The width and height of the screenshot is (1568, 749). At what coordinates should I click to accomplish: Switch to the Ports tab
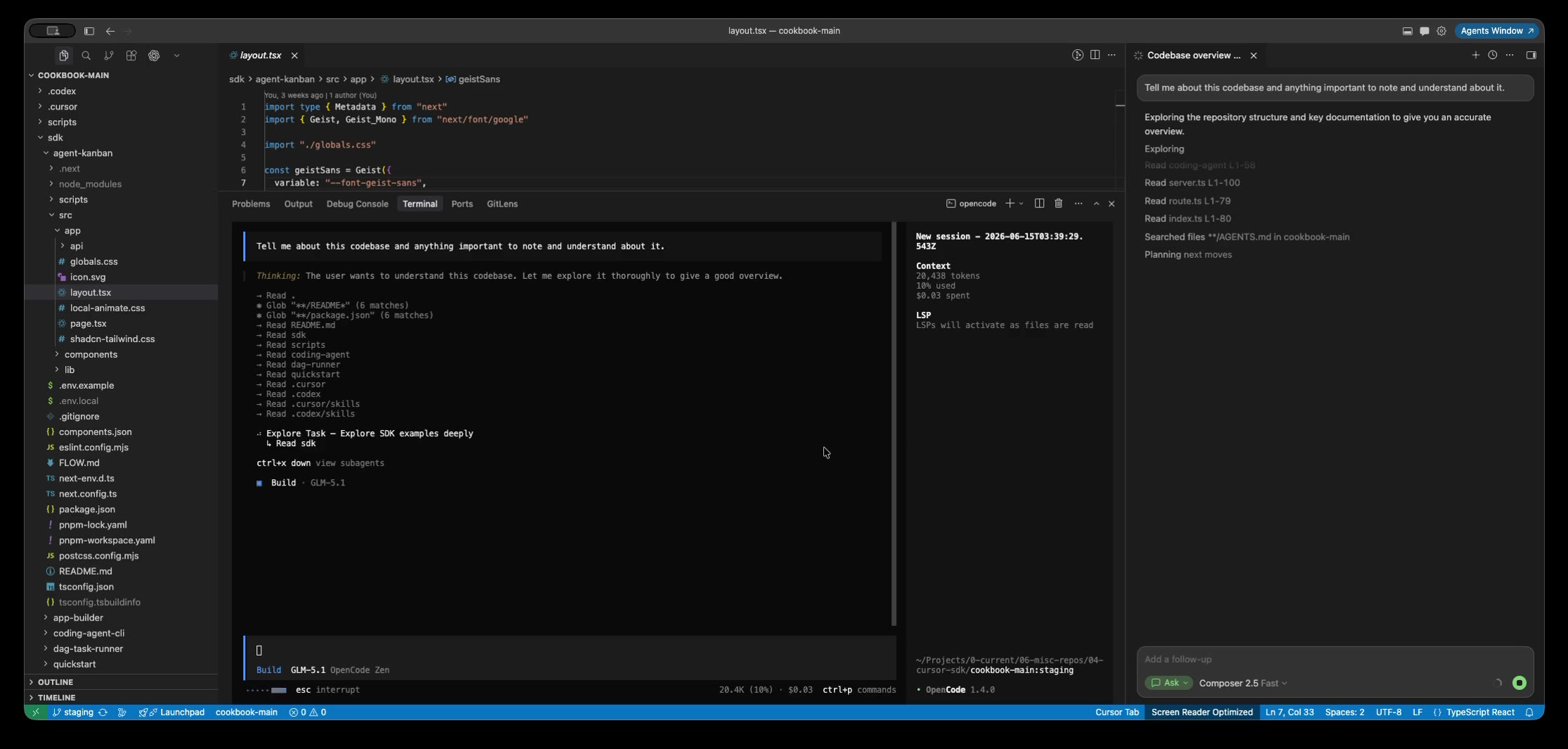462,204
